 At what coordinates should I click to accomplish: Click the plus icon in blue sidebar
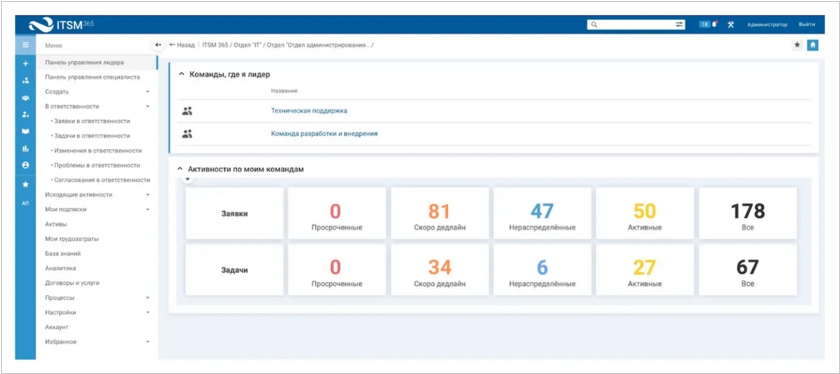[25, 64]
